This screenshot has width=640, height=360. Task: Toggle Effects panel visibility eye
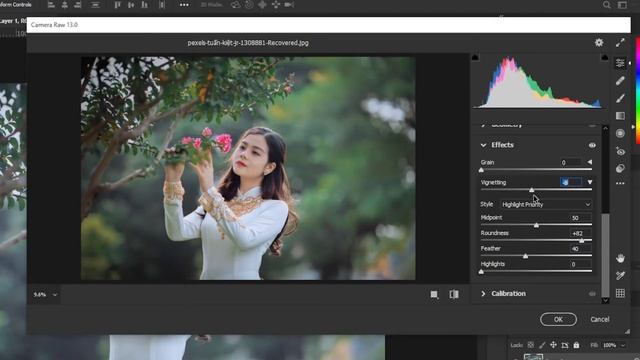click(592, 145)
